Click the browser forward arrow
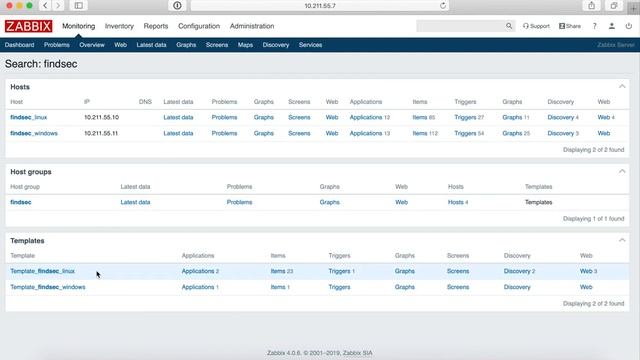The image size is (640, 360). tap(58, 6)
